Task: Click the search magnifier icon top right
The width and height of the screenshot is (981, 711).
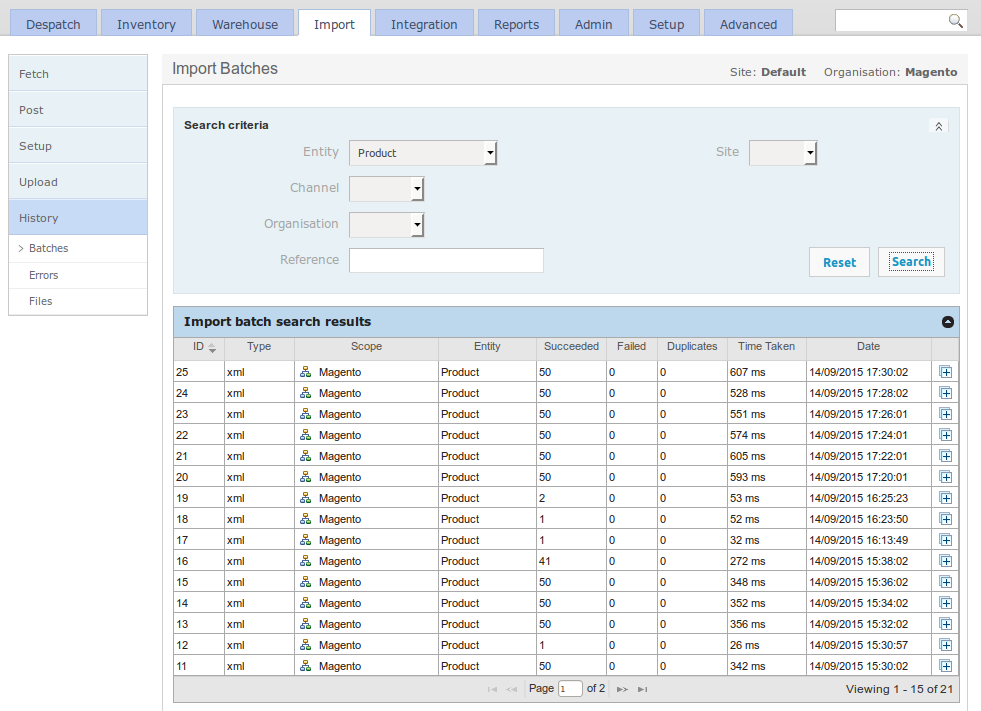Action: (x=954, y=20)
